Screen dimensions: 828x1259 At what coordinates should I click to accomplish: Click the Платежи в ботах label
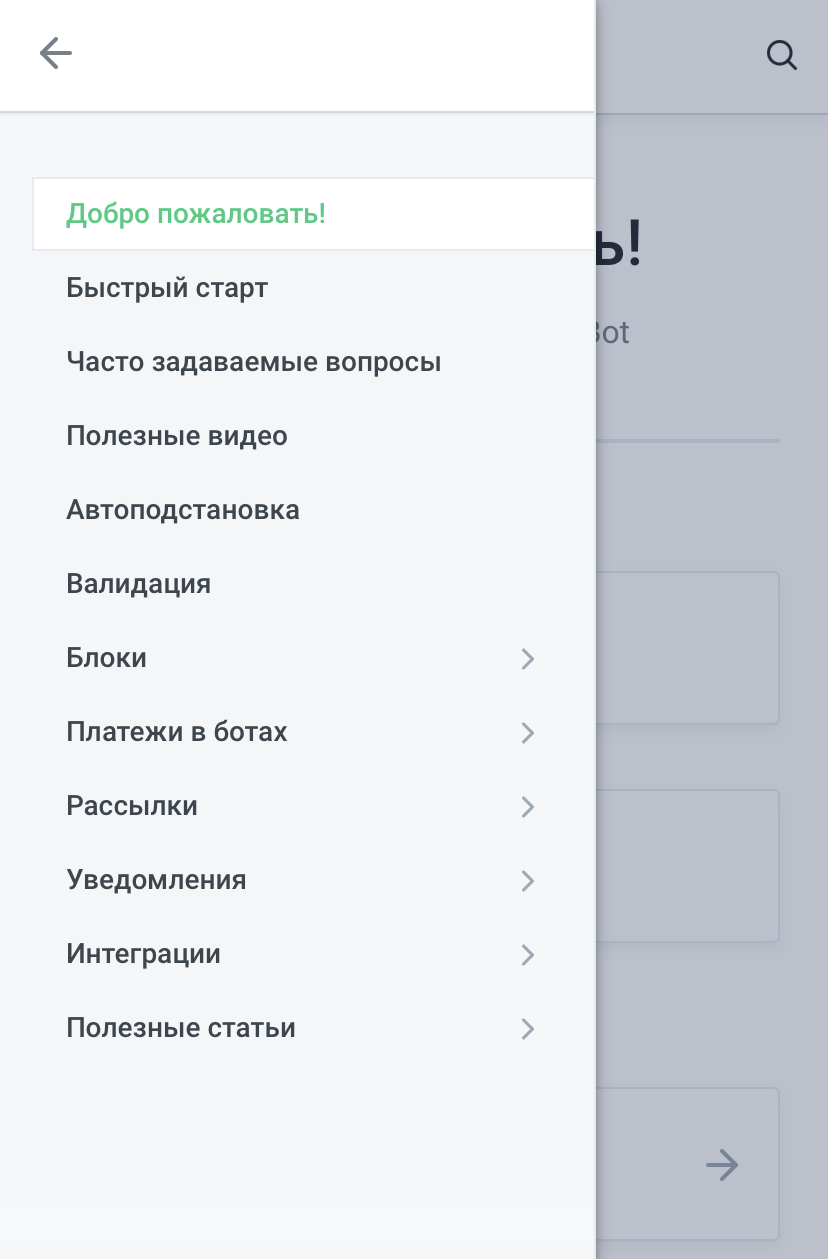(177, 732)
